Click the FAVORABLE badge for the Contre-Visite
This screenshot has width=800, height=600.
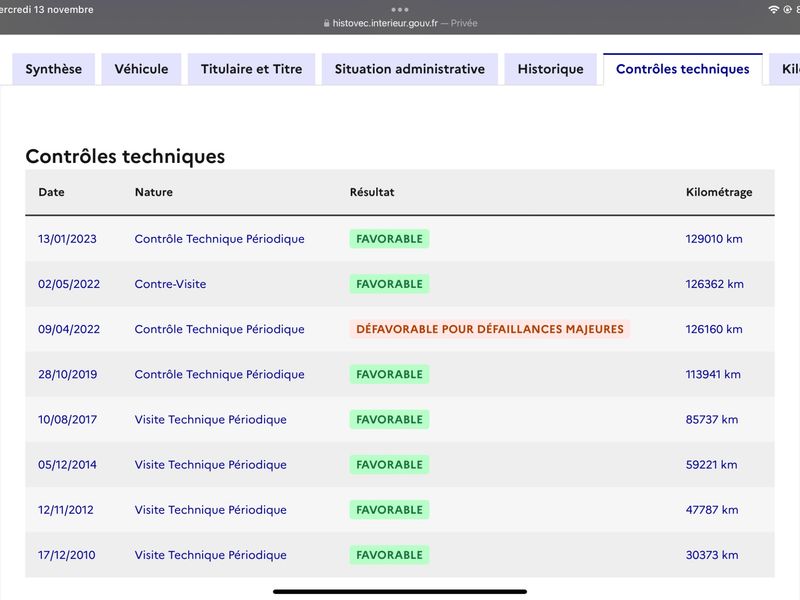pos(389,284)
